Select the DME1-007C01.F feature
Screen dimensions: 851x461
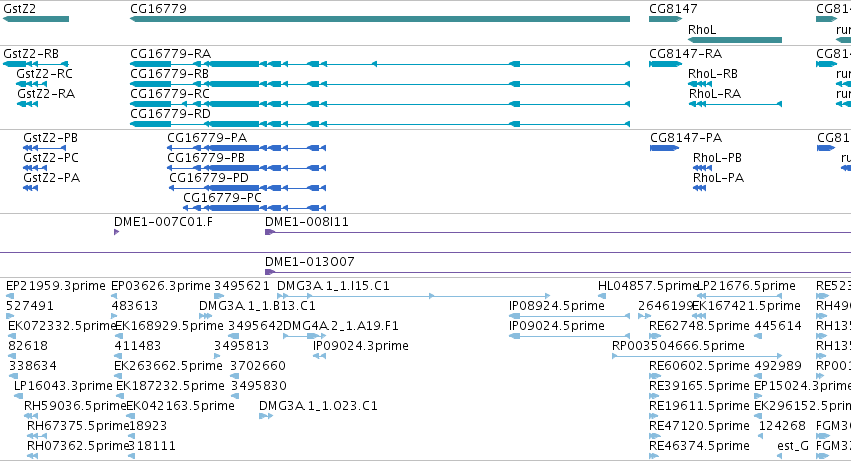tap(116, 232)
